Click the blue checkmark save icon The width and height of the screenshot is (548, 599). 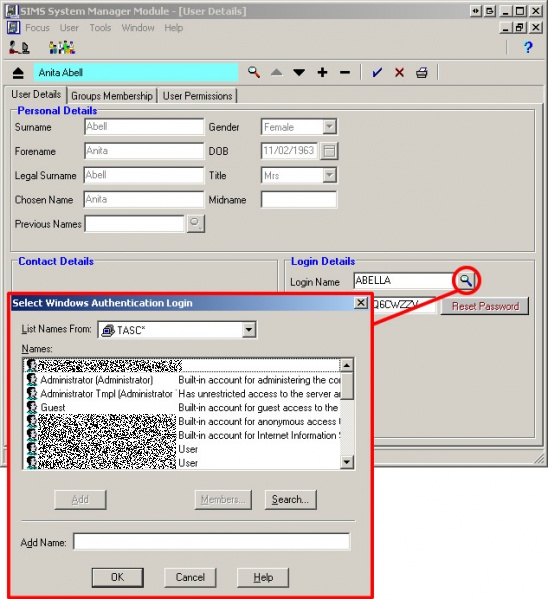pos(377,72)
